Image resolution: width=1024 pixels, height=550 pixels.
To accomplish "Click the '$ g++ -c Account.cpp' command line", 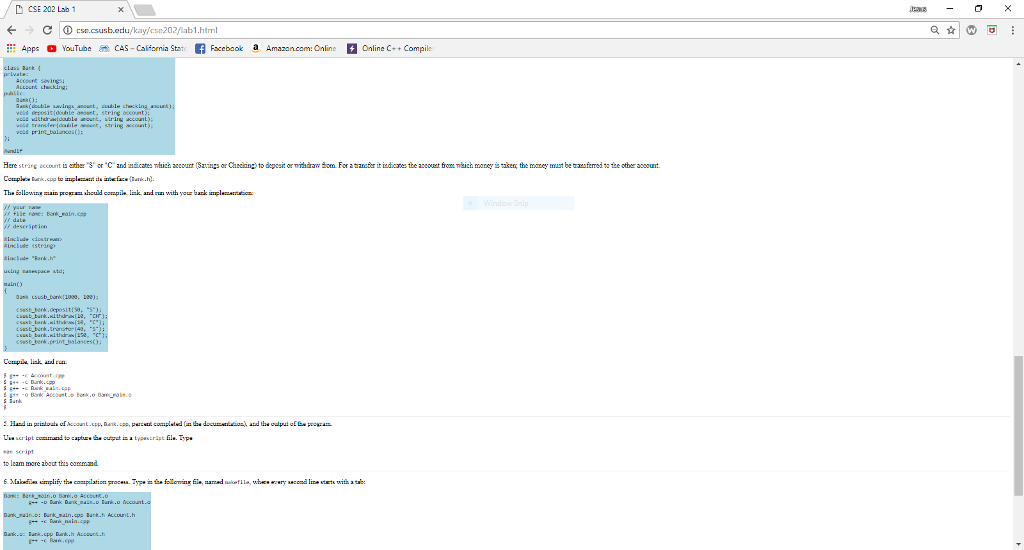I will (34, 376).
